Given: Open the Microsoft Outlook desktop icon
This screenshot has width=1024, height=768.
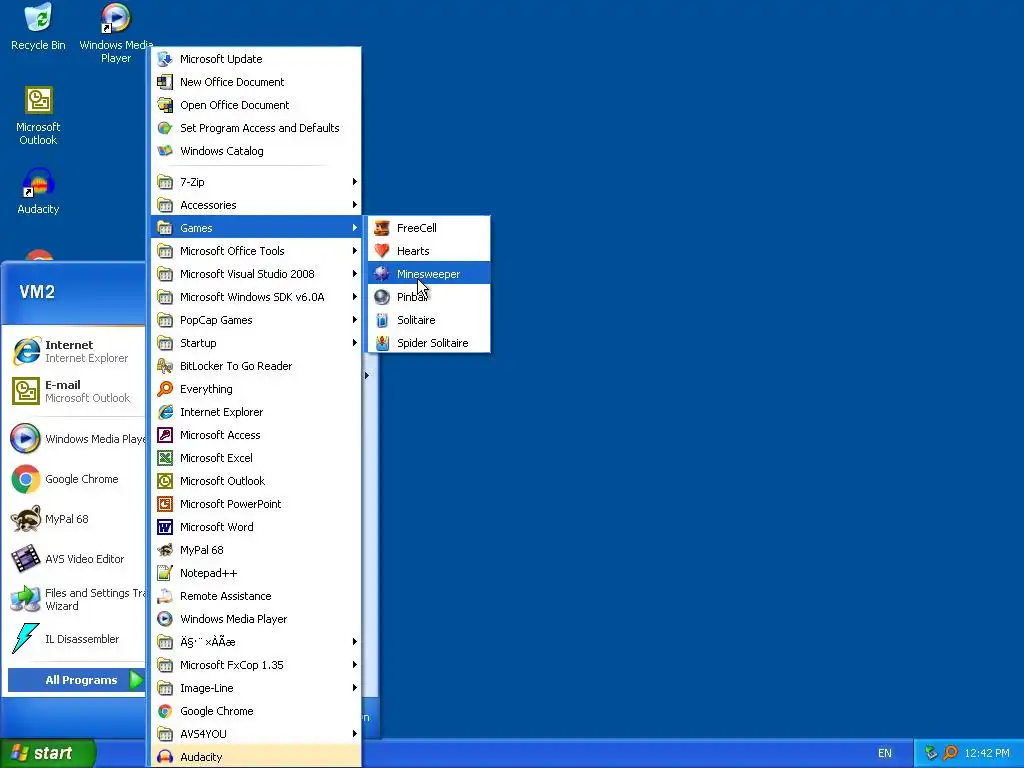Looking at the screenshot, I should tap(38, 116).
